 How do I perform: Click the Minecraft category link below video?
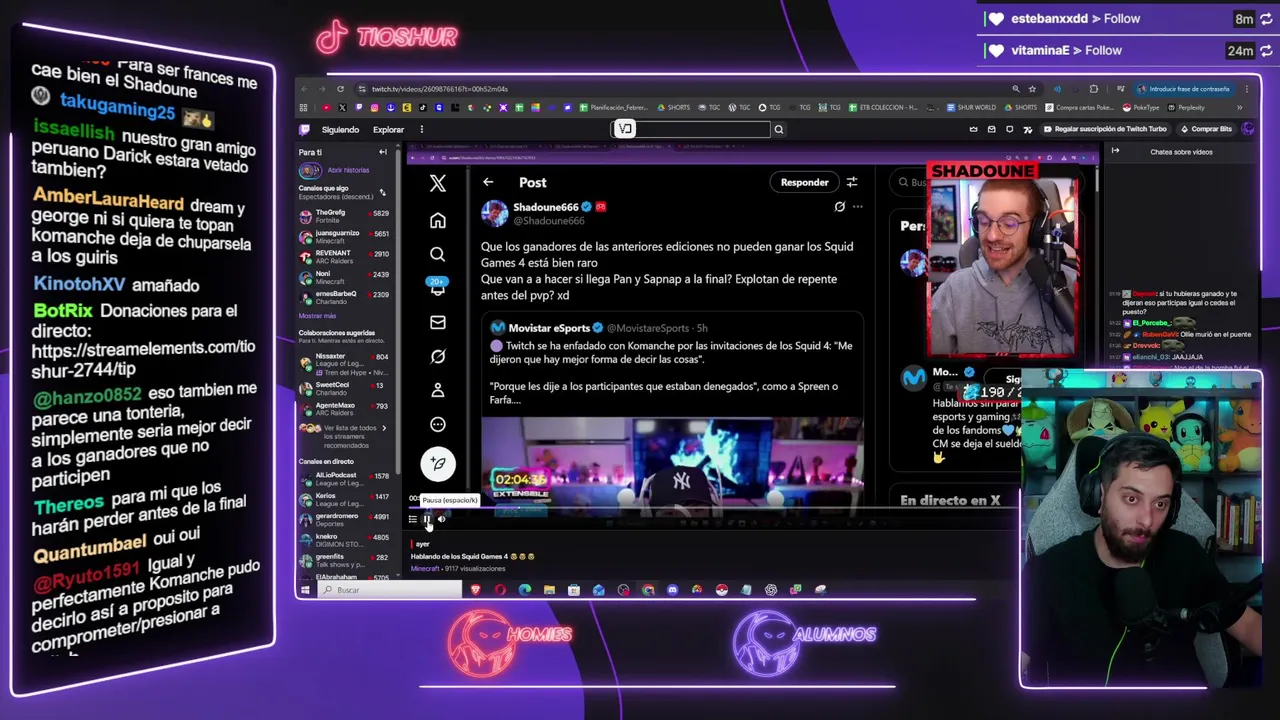pos(425,569)
